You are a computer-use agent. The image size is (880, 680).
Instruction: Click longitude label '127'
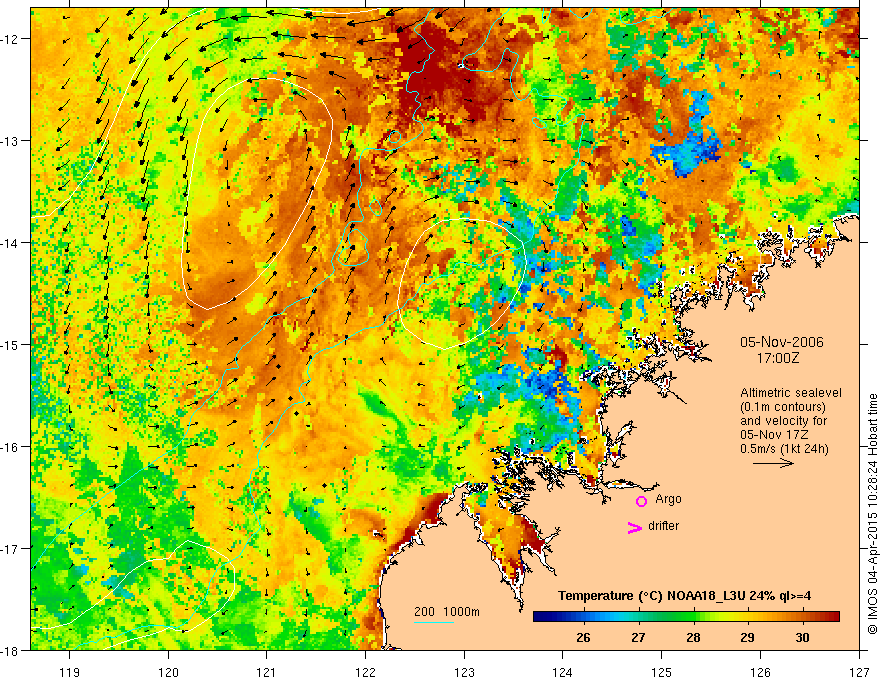click(859, 672)
